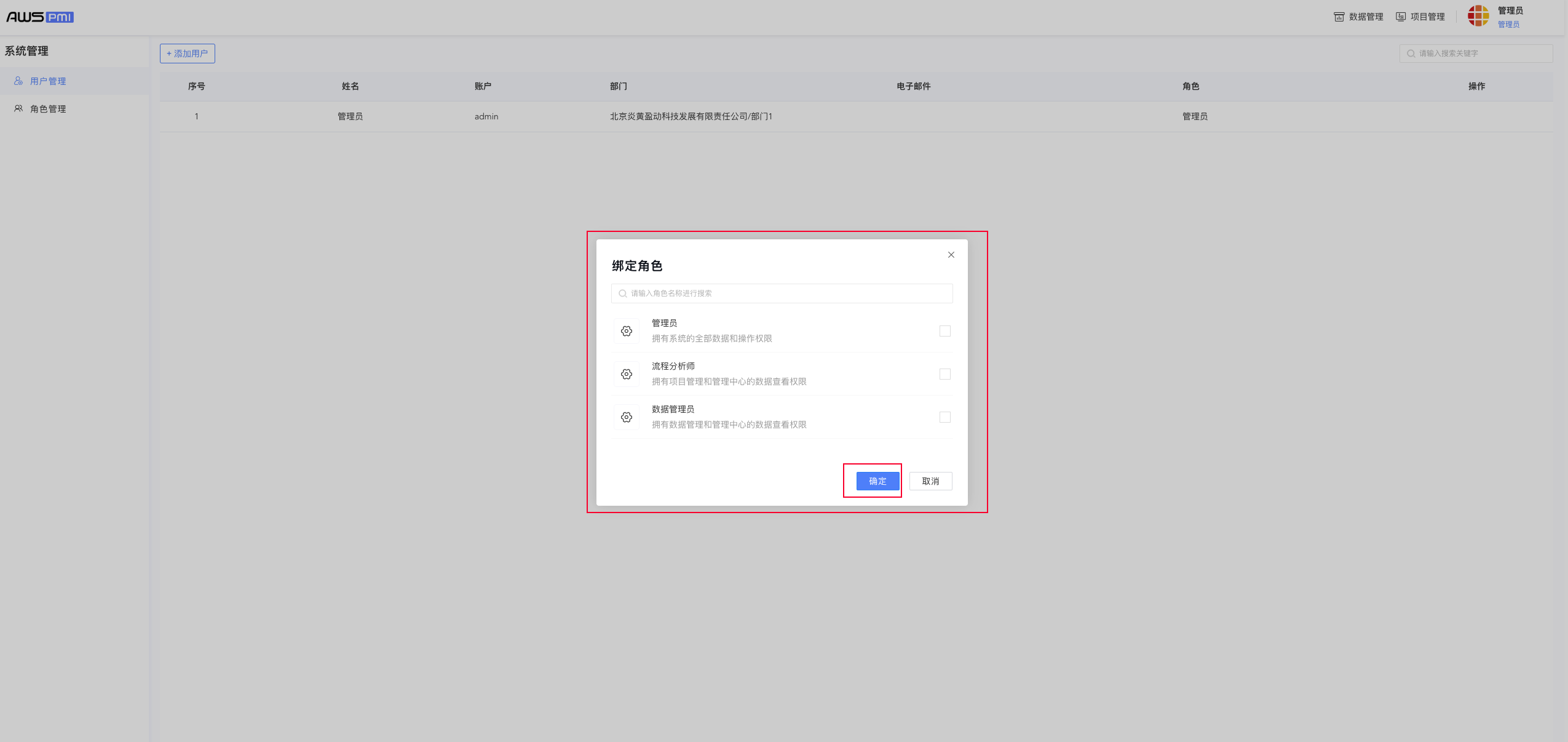
Task: Click the 绑定角色 dialog title
Action: 637,266
